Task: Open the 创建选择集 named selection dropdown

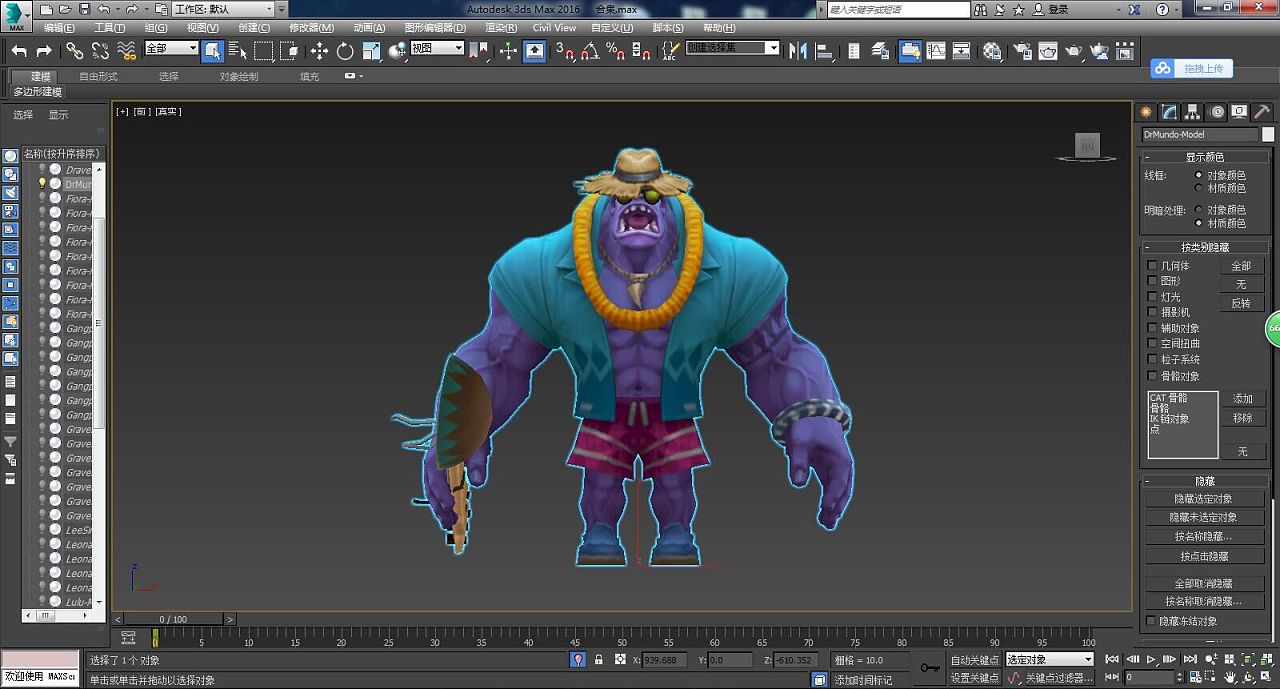Action: (732, 48)
